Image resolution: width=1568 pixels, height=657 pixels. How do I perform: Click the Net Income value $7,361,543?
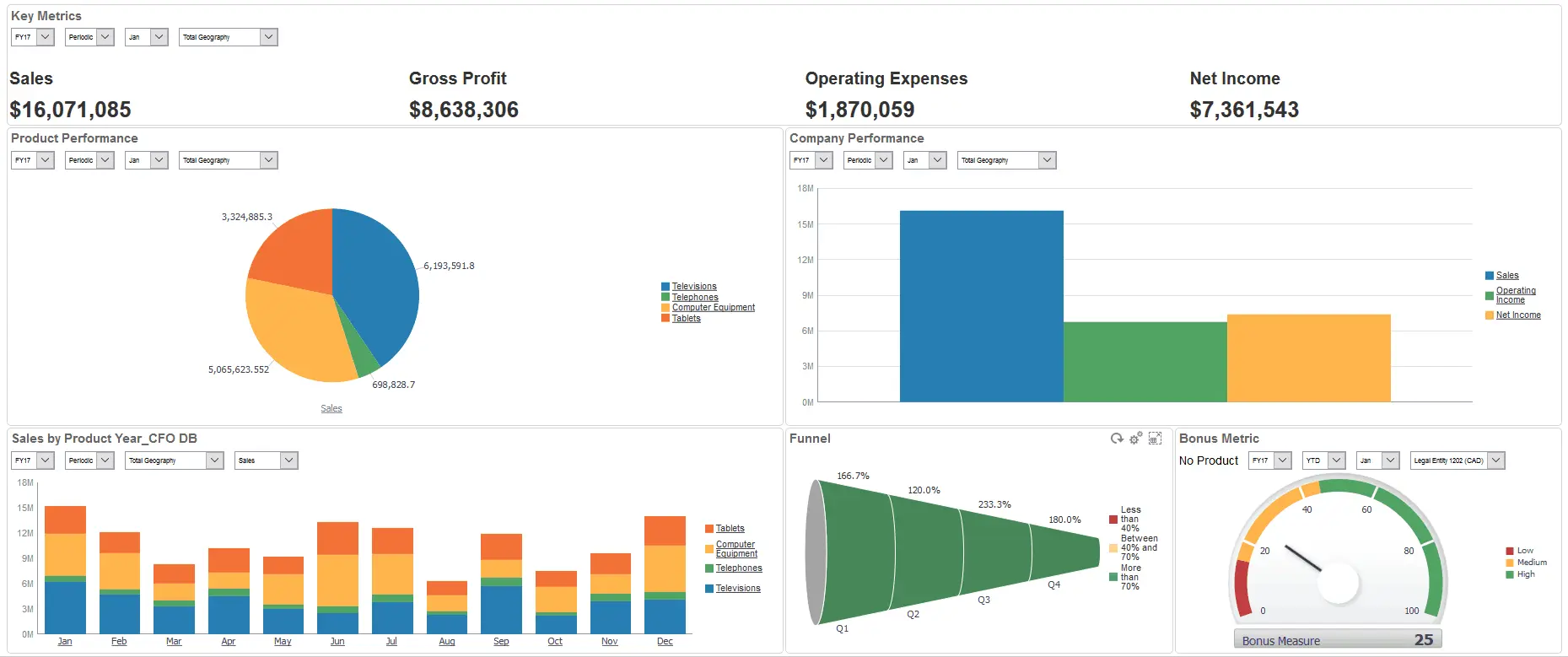1244,110
